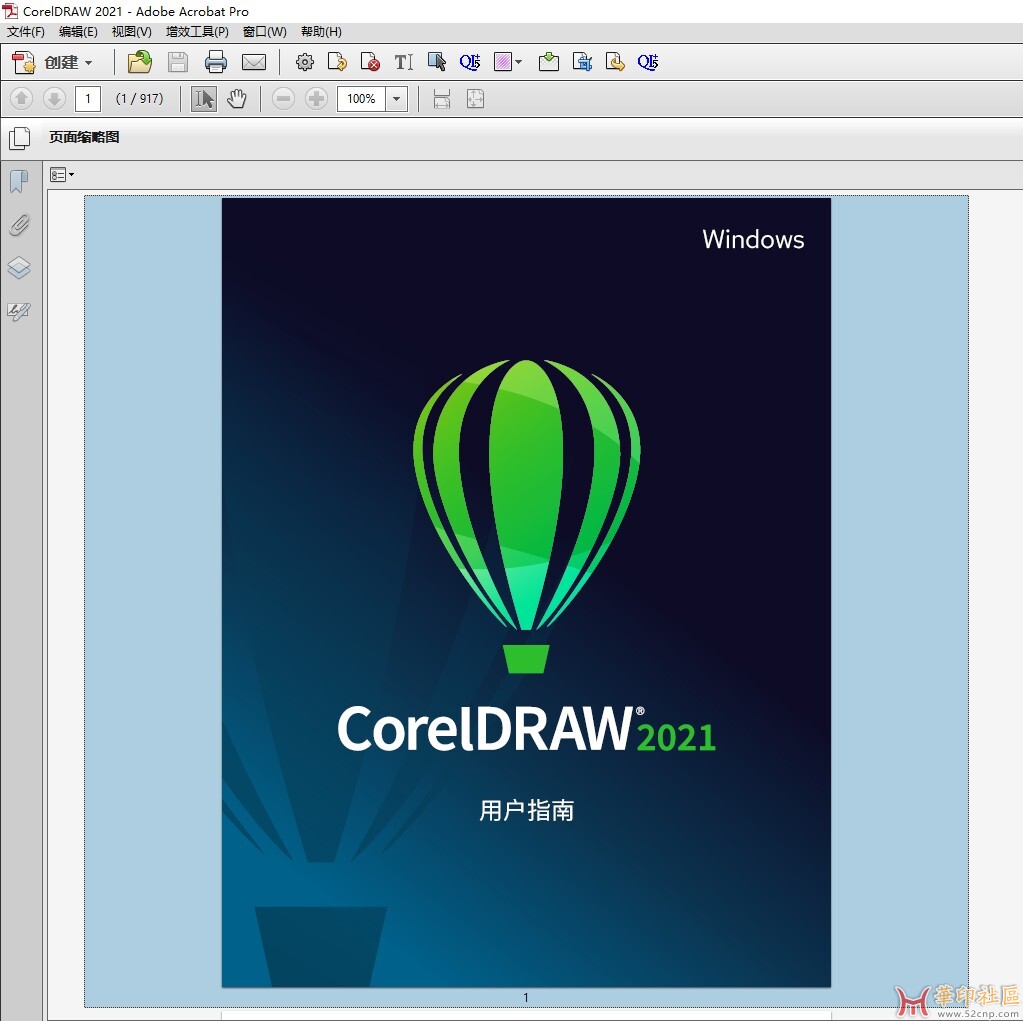
Task: Zoom out with the minus button
Action: pos(283,99)
